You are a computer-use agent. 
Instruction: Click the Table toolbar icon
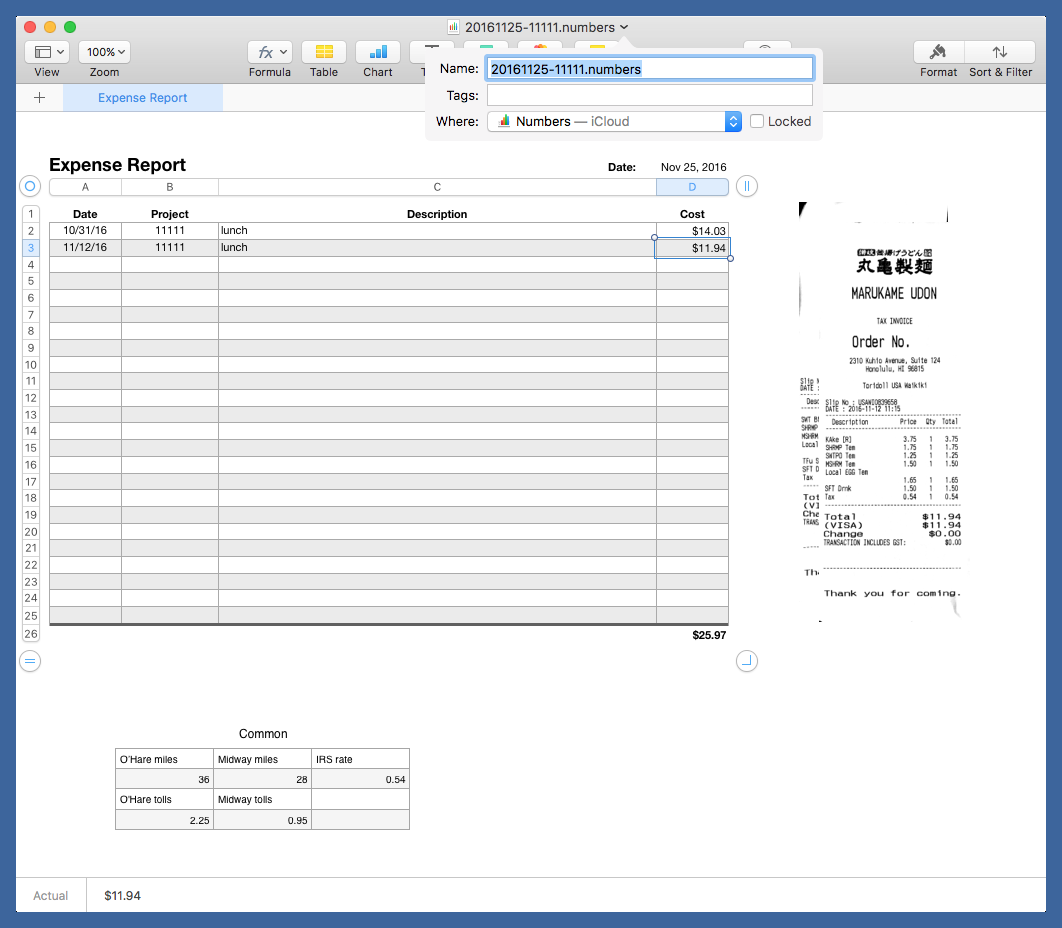(x=323, y=52)
